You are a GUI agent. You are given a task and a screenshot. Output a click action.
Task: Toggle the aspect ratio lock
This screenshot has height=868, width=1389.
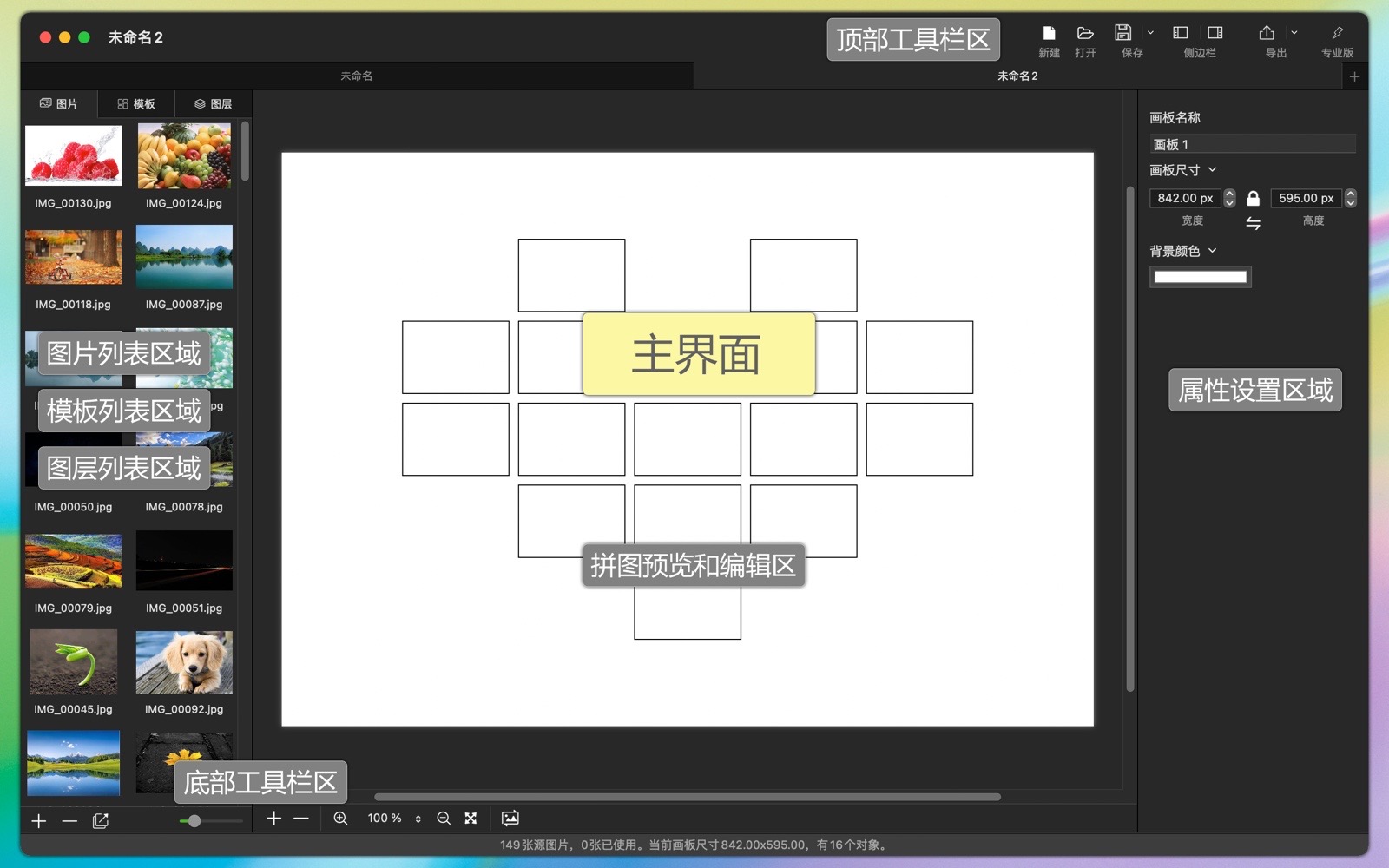pos(1253,199)
